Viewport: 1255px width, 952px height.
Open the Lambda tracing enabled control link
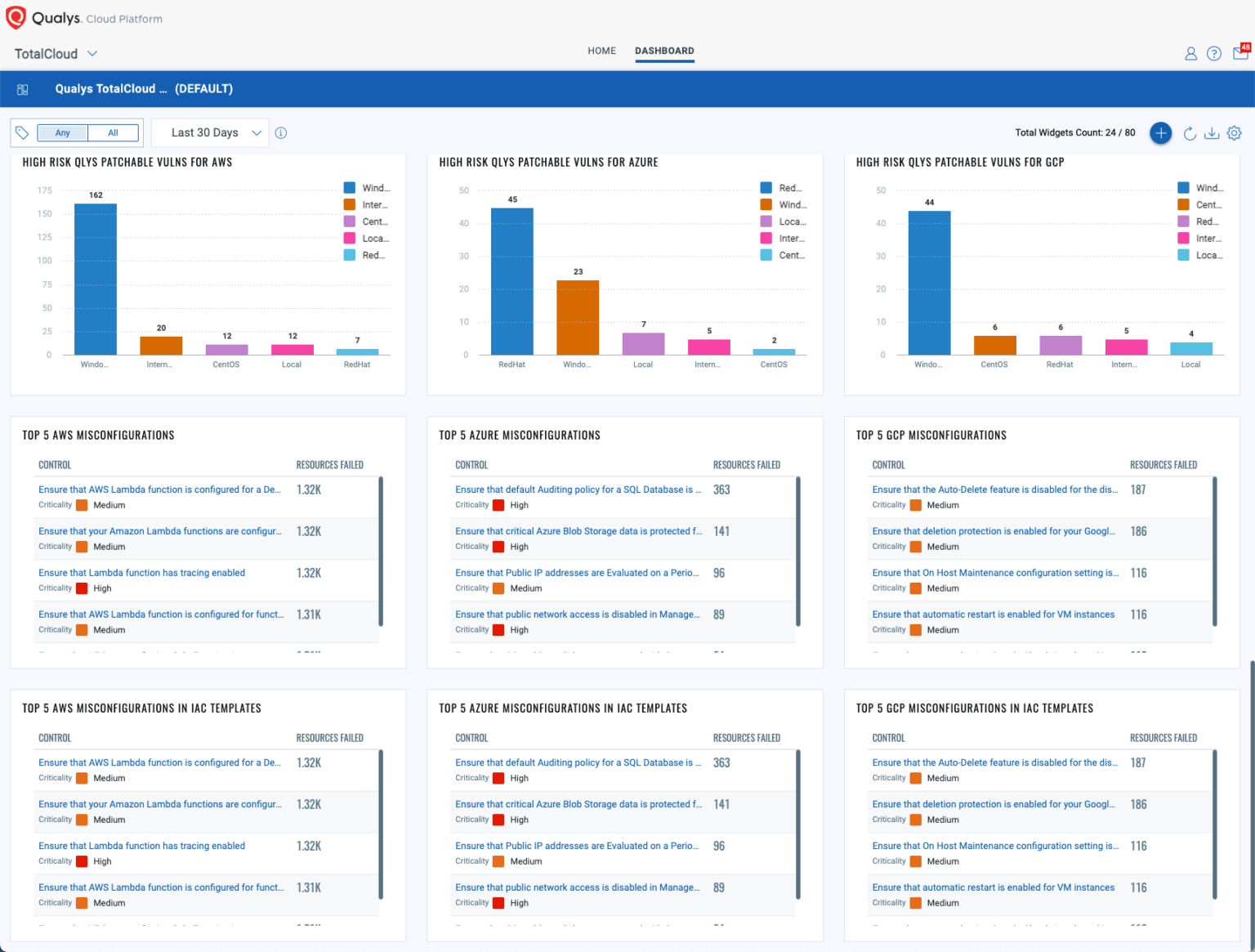141,572
